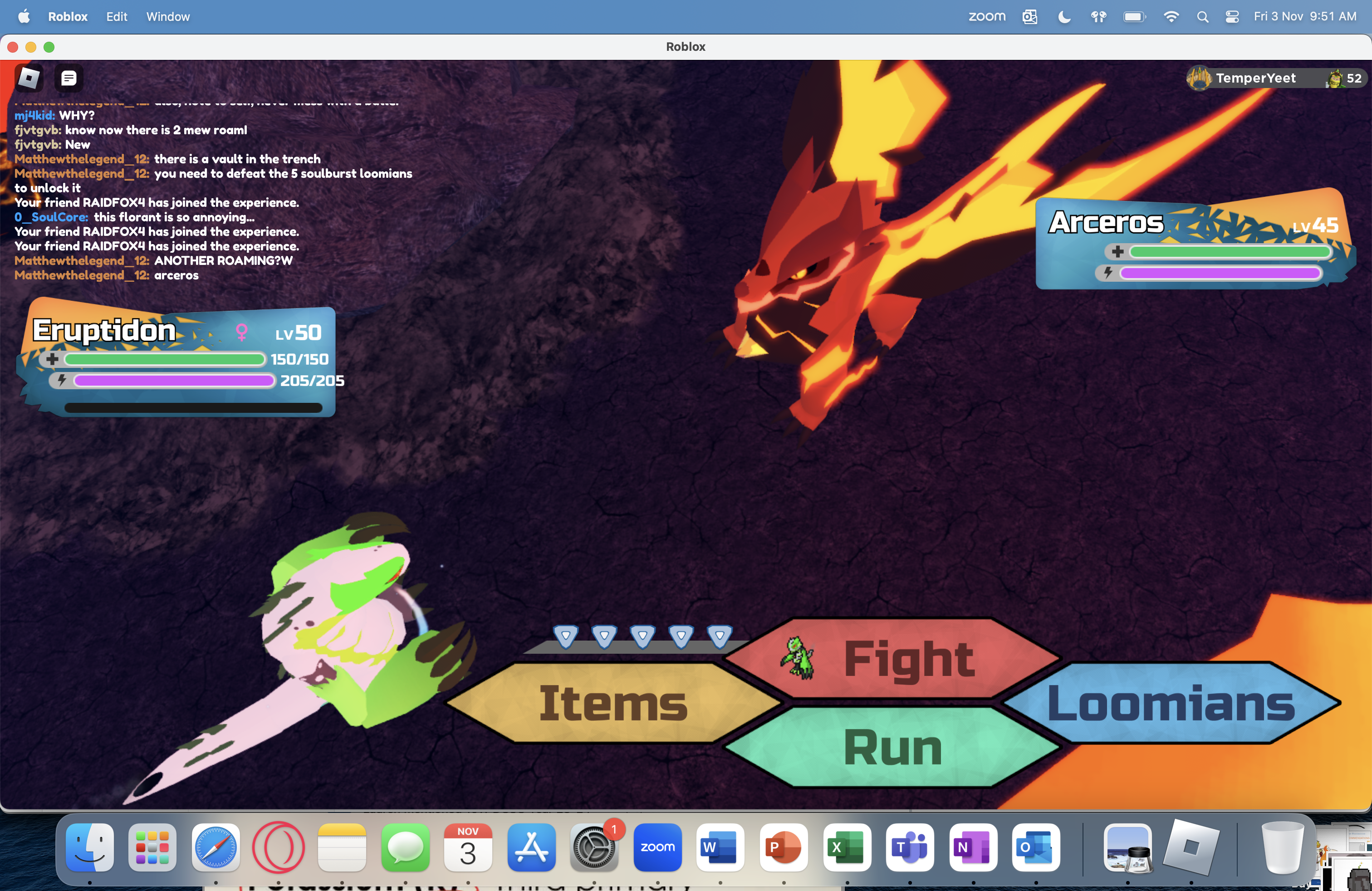Click 0_SoulCore username in chat
The image size is (1372, 891).
coord(51,217)
